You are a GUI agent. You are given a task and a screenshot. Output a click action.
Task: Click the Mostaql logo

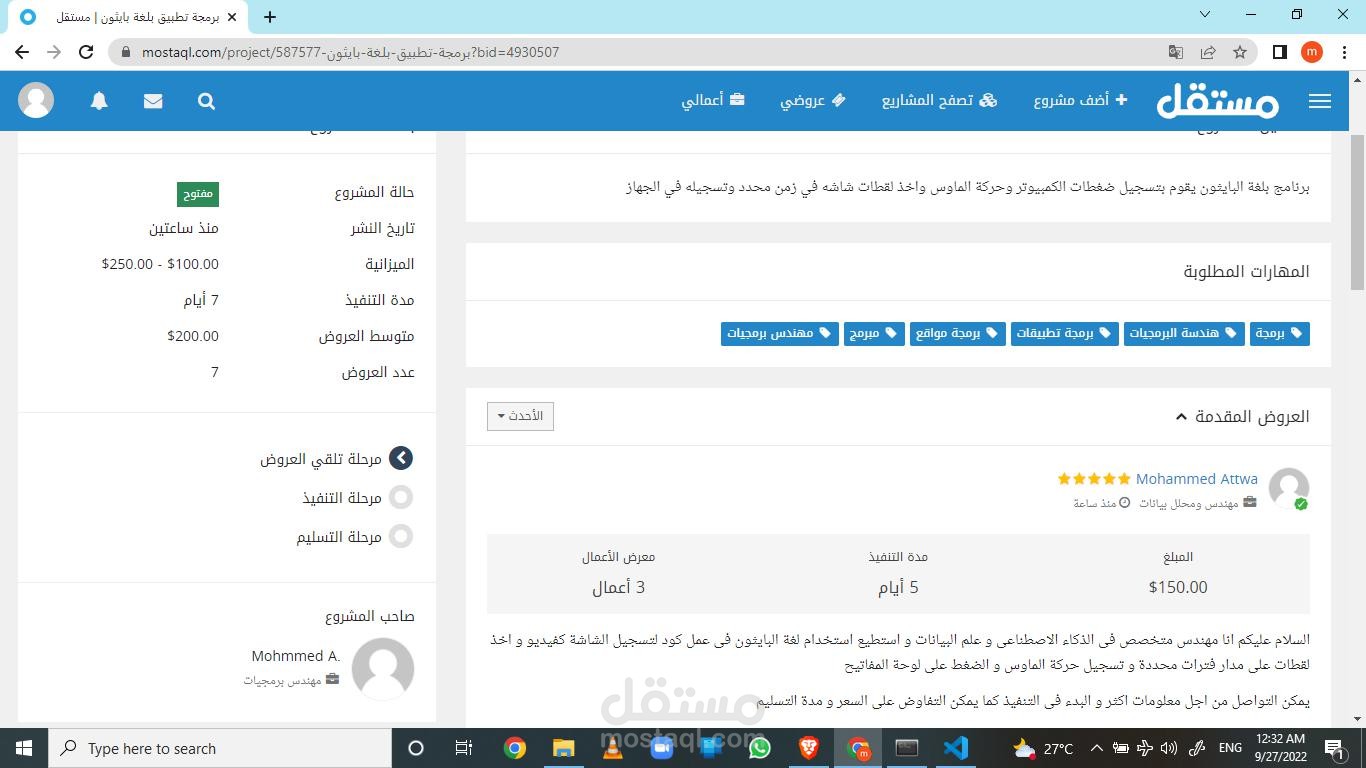click(1217, 100)
